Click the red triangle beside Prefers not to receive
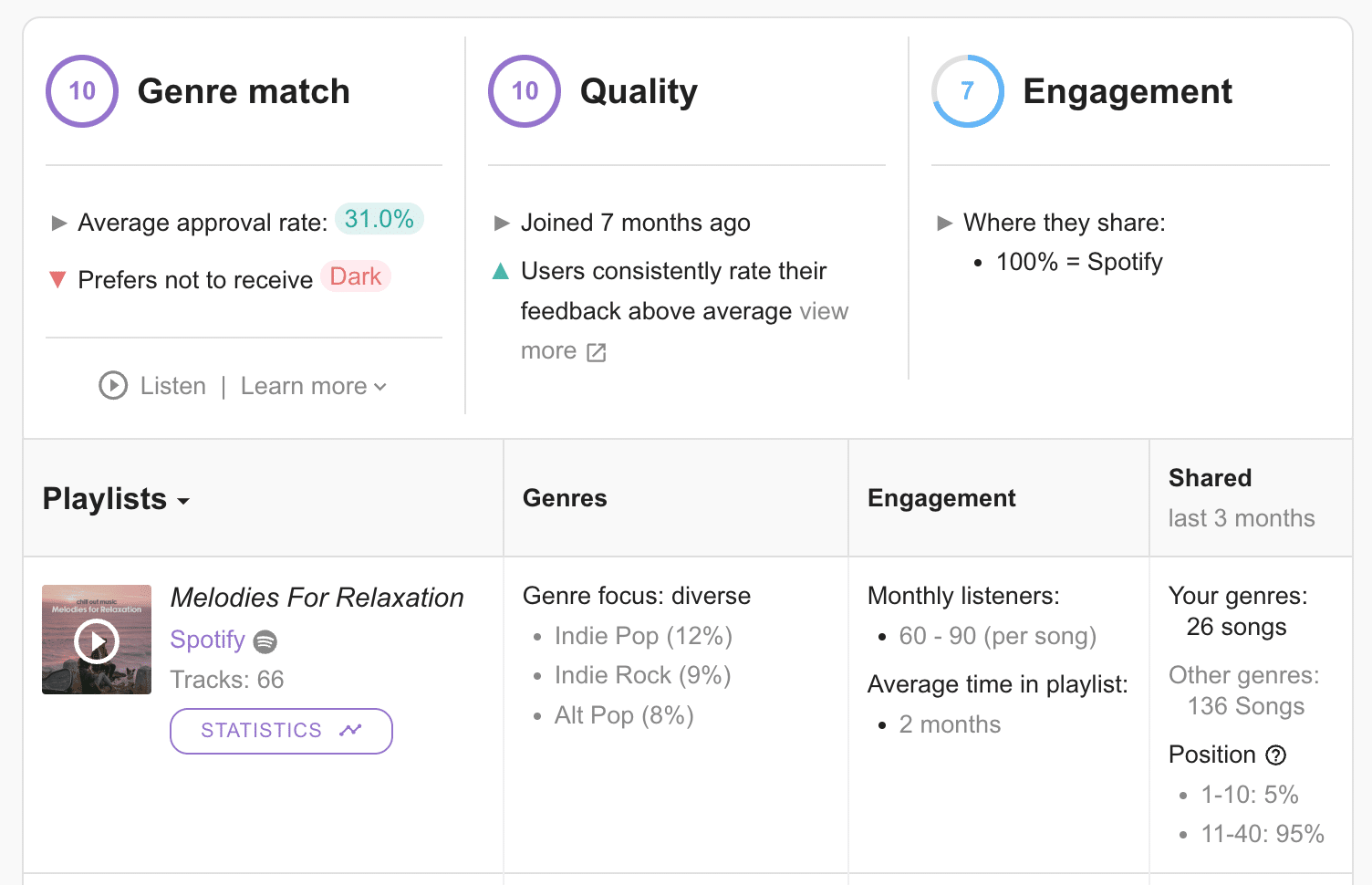The width and height of the screenshot is (1372, 885). click(57, 280)
